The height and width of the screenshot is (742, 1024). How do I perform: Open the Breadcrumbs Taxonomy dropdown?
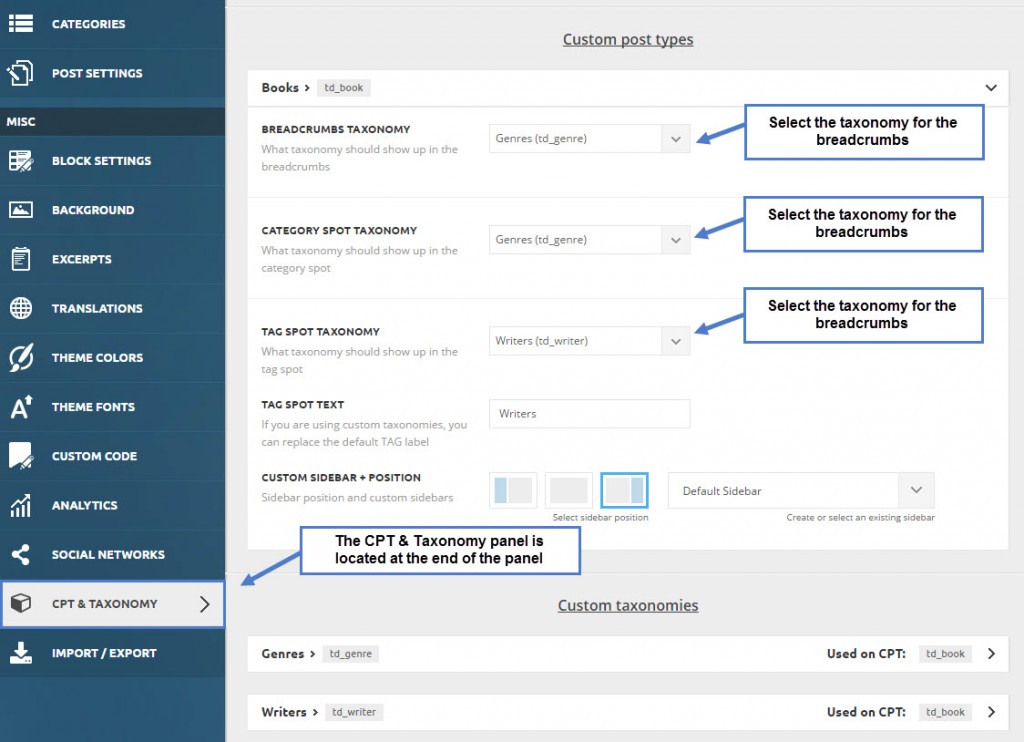coord(677,139)
